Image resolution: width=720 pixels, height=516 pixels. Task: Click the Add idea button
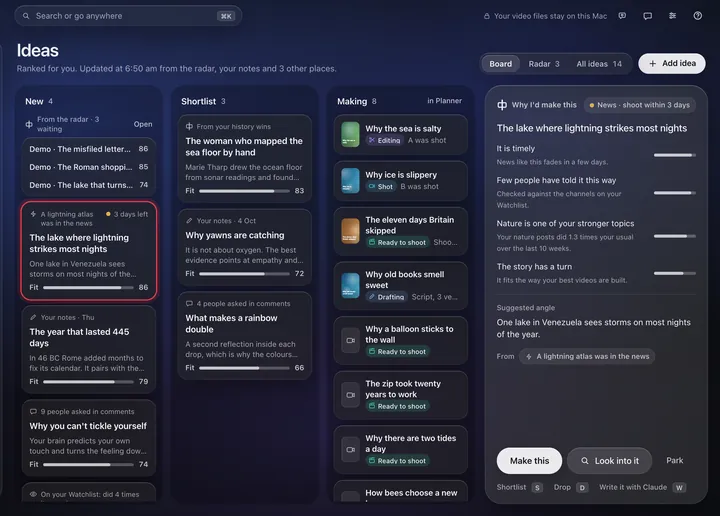(x=672, y=63)
